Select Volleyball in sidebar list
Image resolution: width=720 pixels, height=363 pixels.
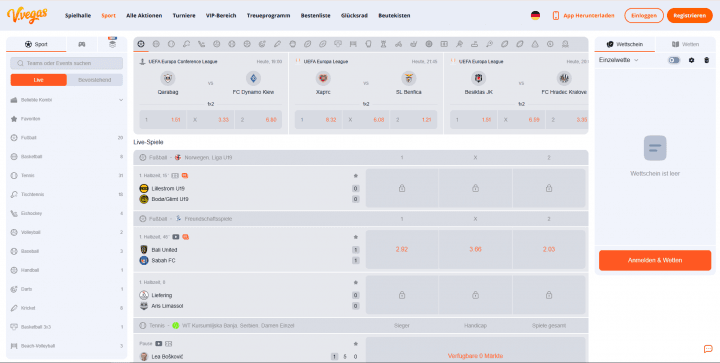[x=67, y=232]
